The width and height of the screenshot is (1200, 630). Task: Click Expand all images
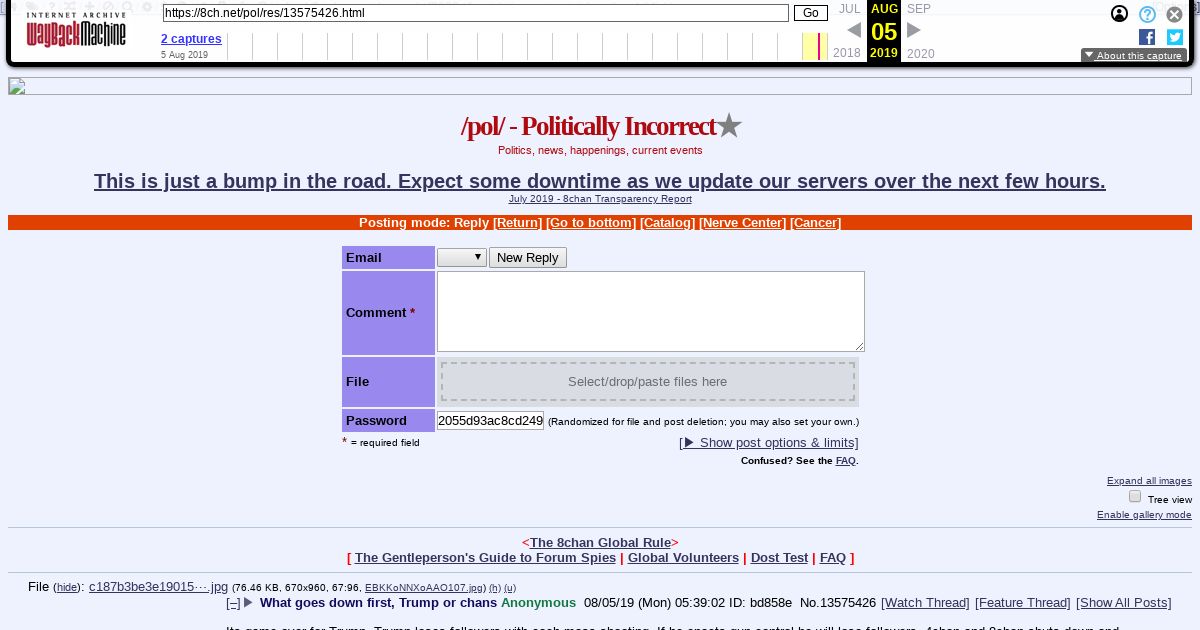[1149, 481]
